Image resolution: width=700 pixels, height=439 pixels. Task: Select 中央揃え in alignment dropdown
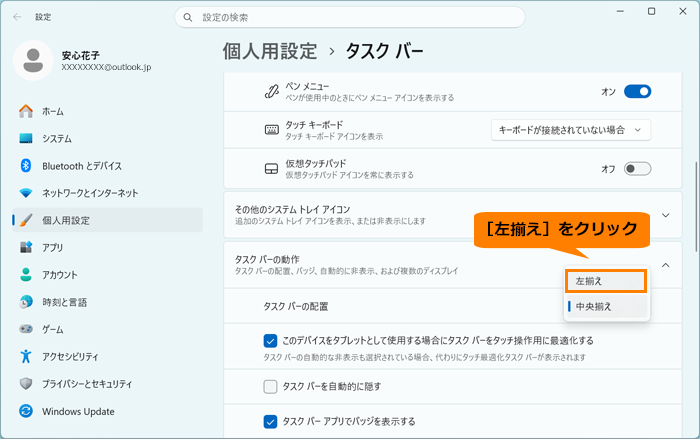coord(607,306)
